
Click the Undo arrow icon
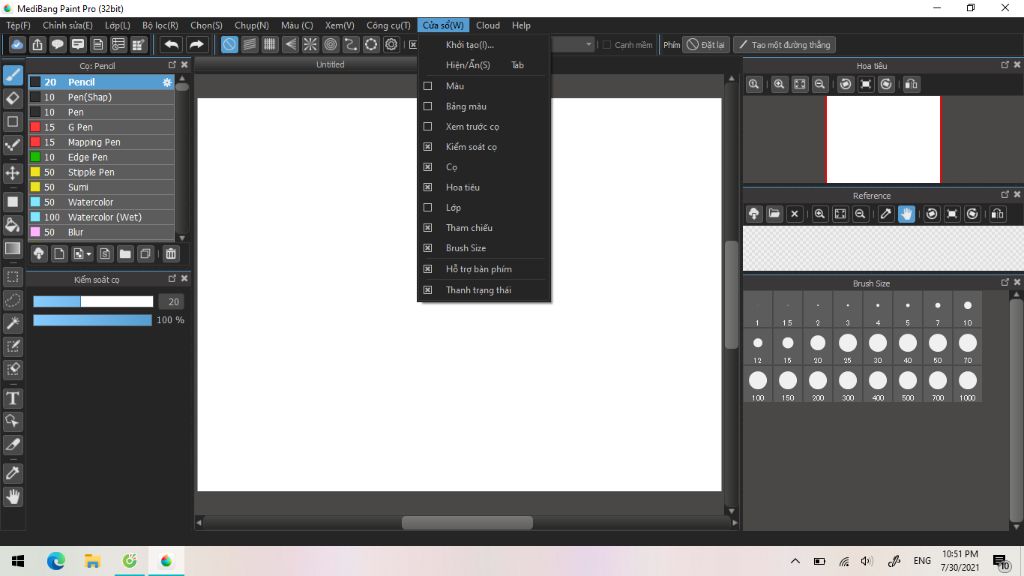pos(172,44)
